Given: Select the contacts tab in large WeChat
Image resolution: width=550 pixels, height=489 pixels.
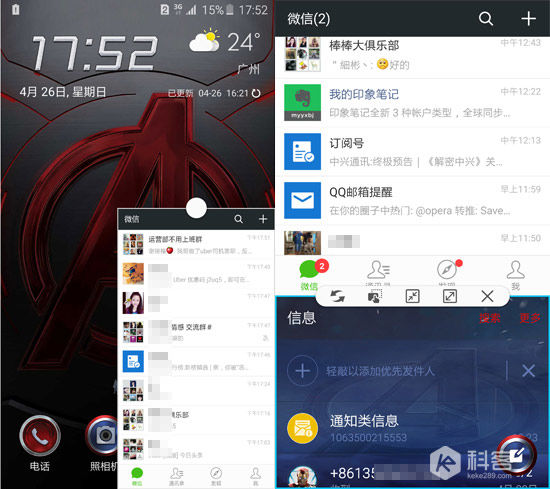Looking at the screenshot, I should (378, 274).
